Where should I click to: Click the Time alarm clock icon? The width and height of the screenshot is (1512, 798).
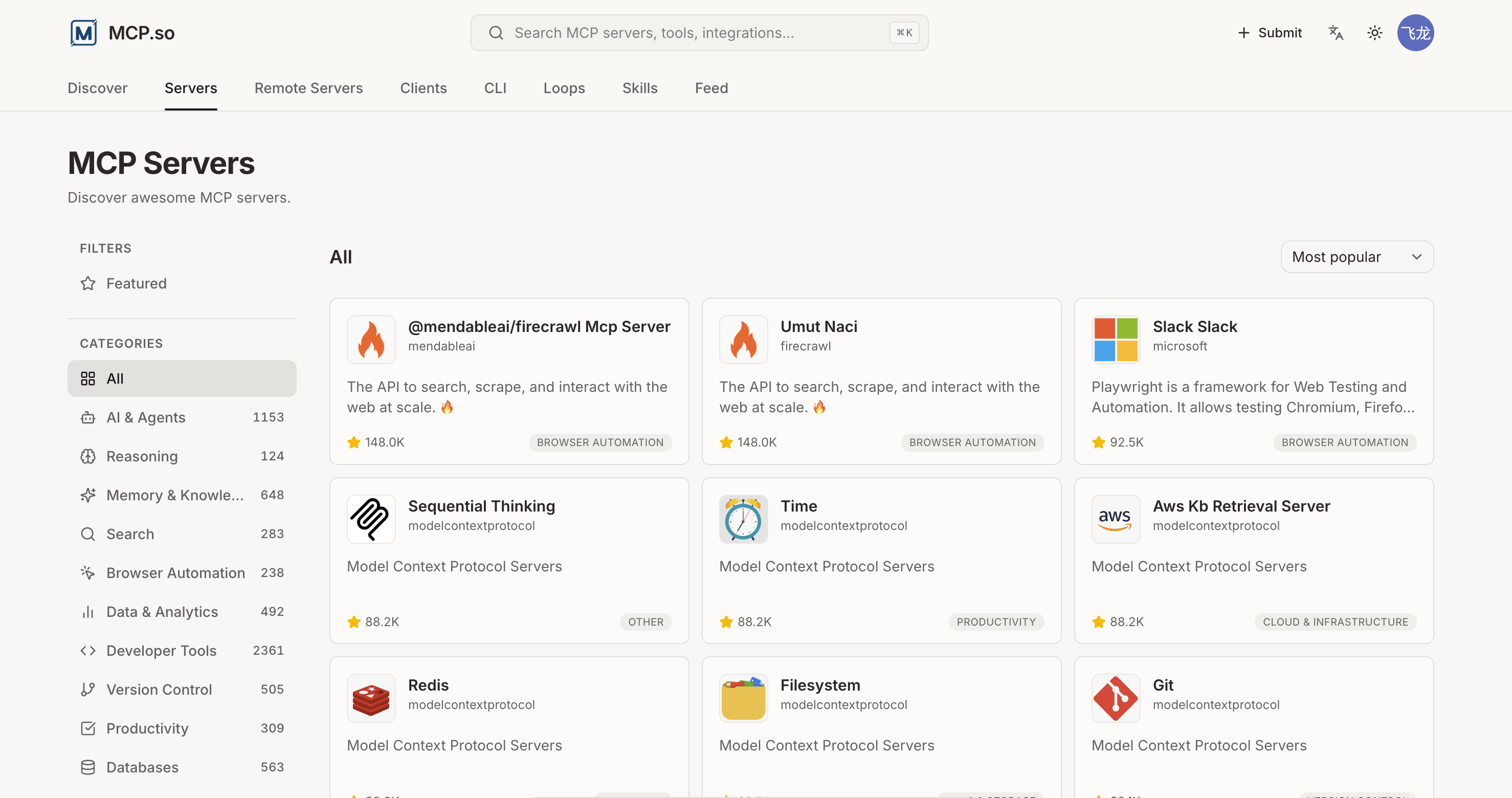pos(744,519)
